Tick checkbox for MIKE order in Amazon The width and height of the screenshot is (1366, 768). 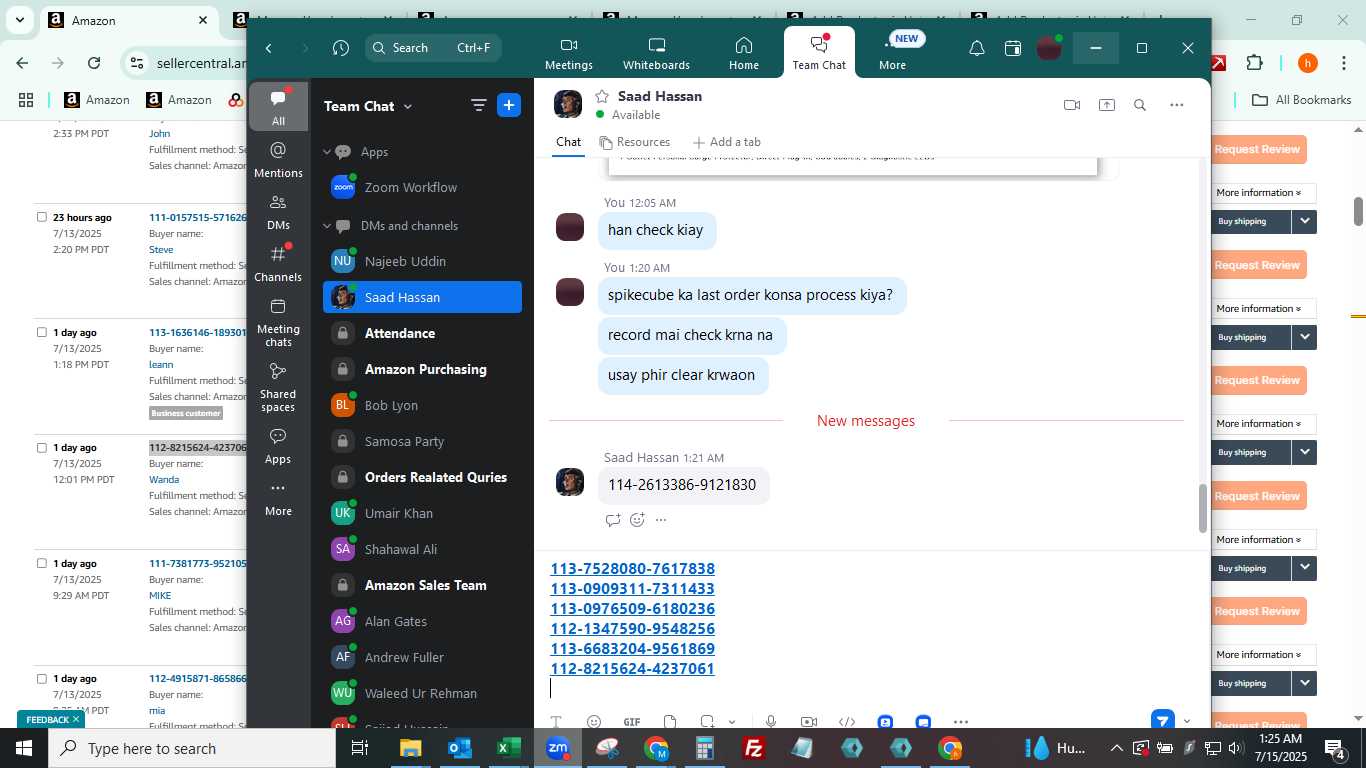click(x=42, y=563)
